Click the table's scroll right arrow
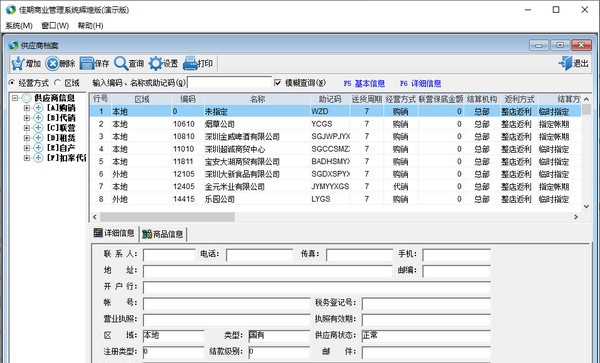 click(576, 217)
